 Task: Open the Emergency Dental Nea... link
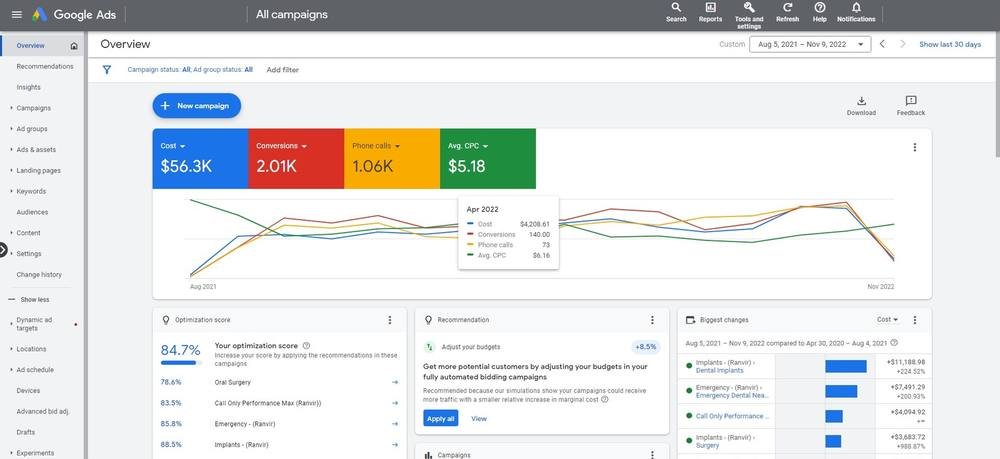coord(732,395)
